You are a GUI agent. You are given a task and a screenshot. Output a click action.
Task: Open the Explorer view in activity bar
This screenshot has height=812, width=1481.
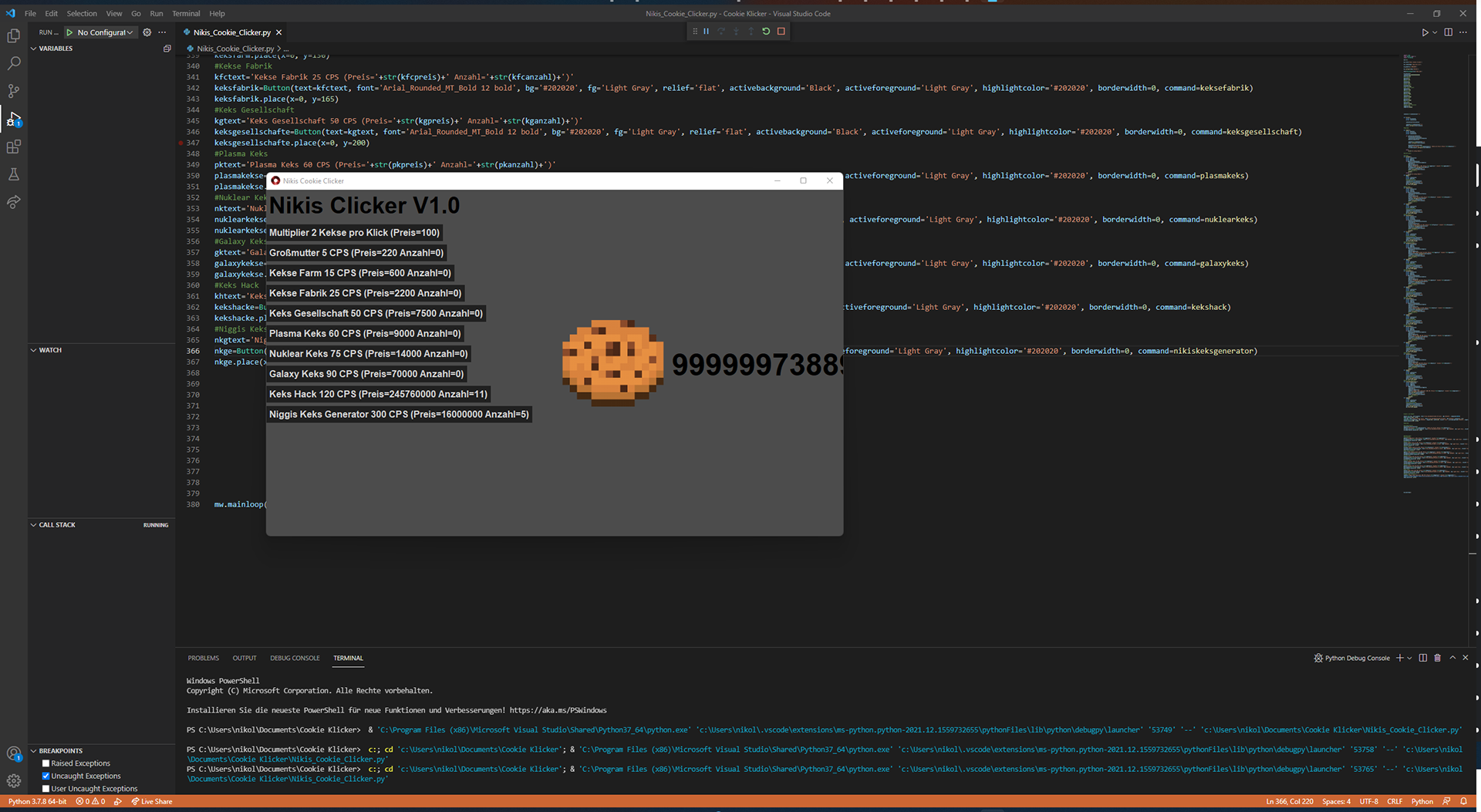coord(14,35)
